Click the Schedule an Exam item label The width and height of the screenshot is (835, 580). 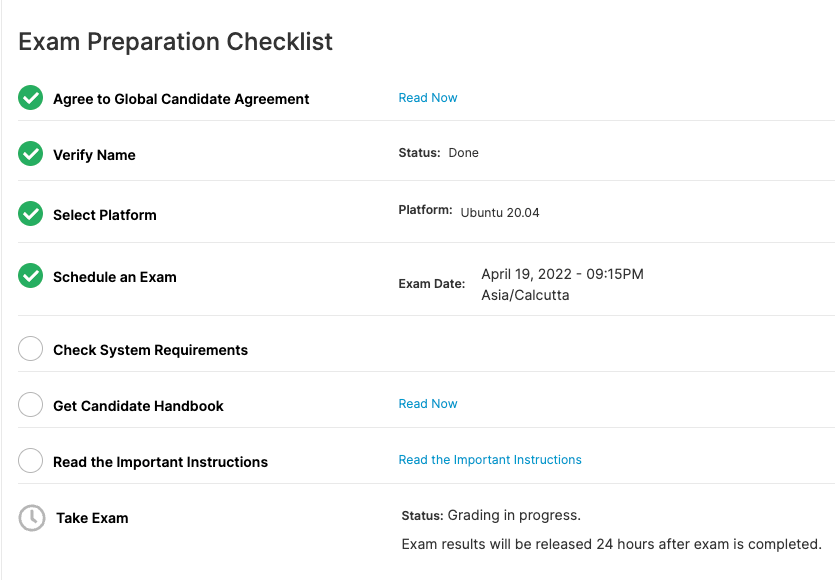(x=115, y=277)
